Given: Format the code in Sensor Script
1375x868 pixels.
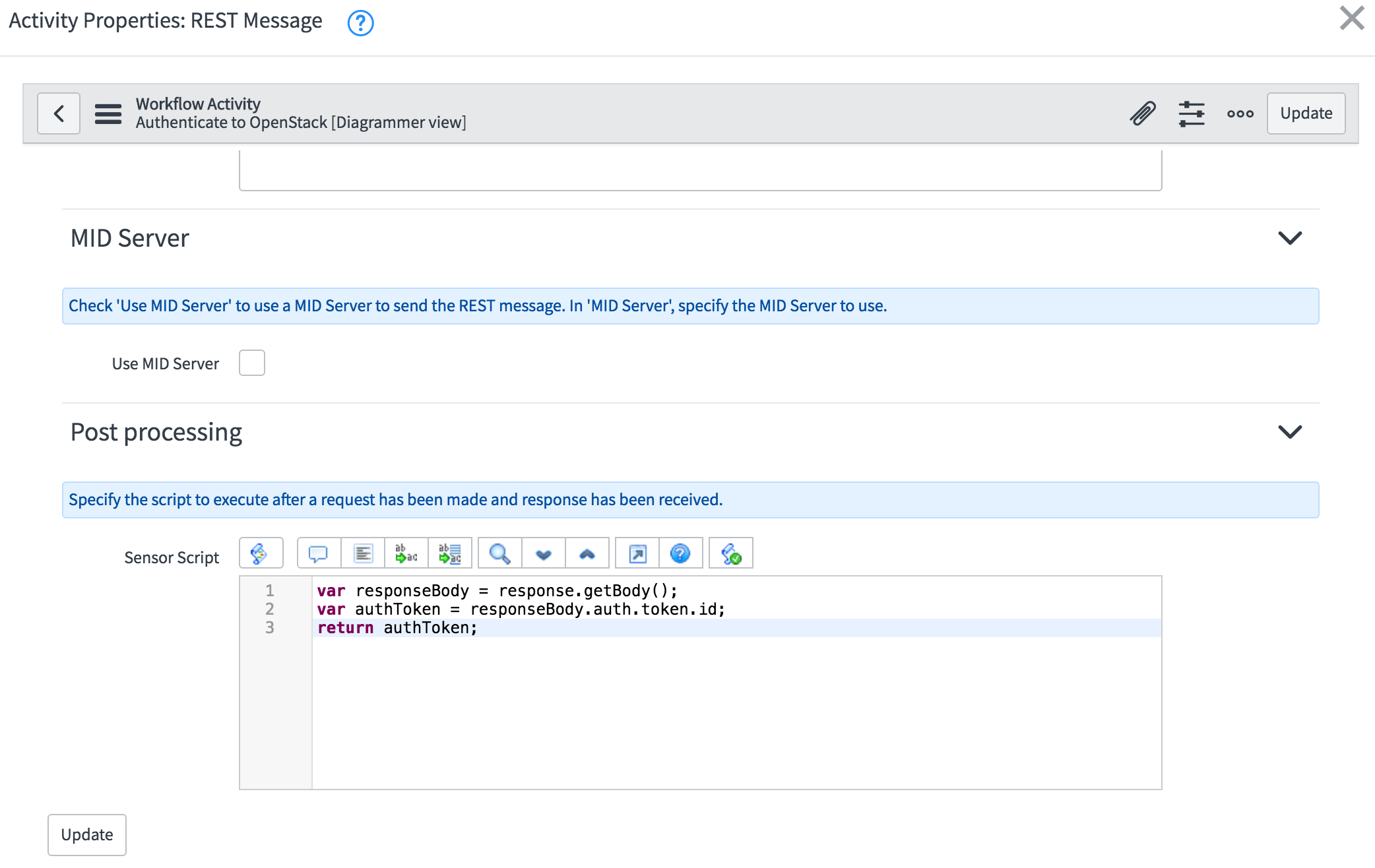Looking at the screenshot, I should point(363,553).
